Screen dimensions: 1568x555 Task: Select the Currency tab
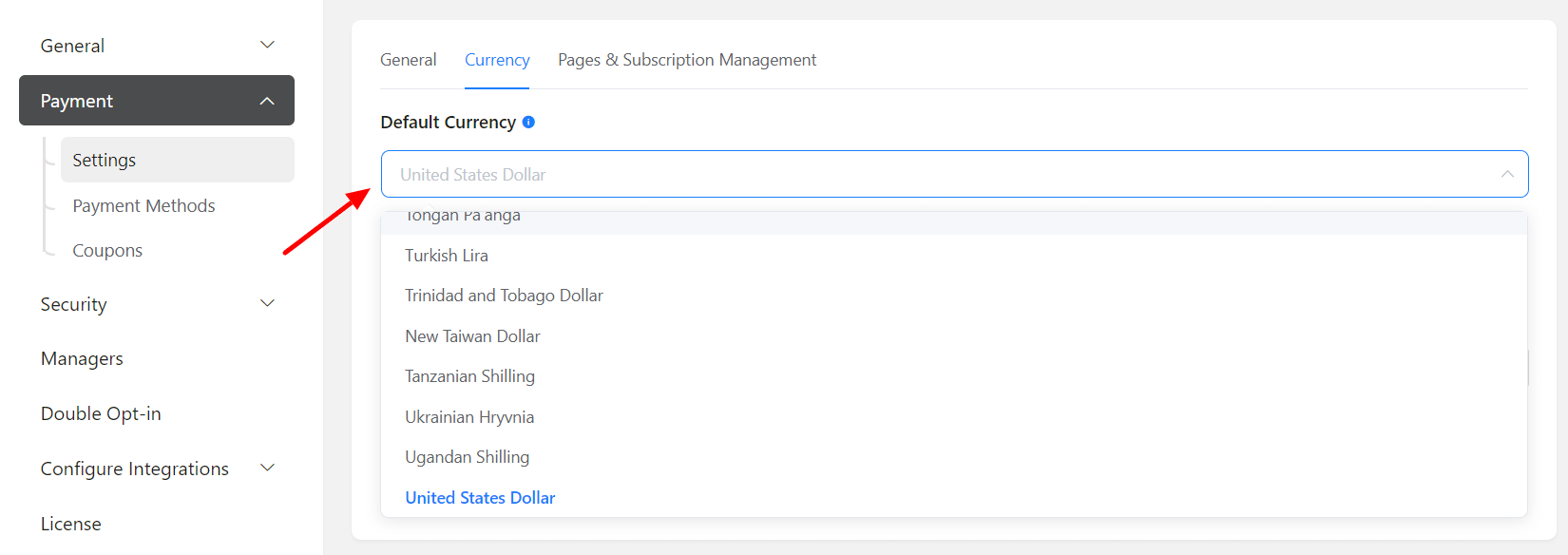pos(497,60)
